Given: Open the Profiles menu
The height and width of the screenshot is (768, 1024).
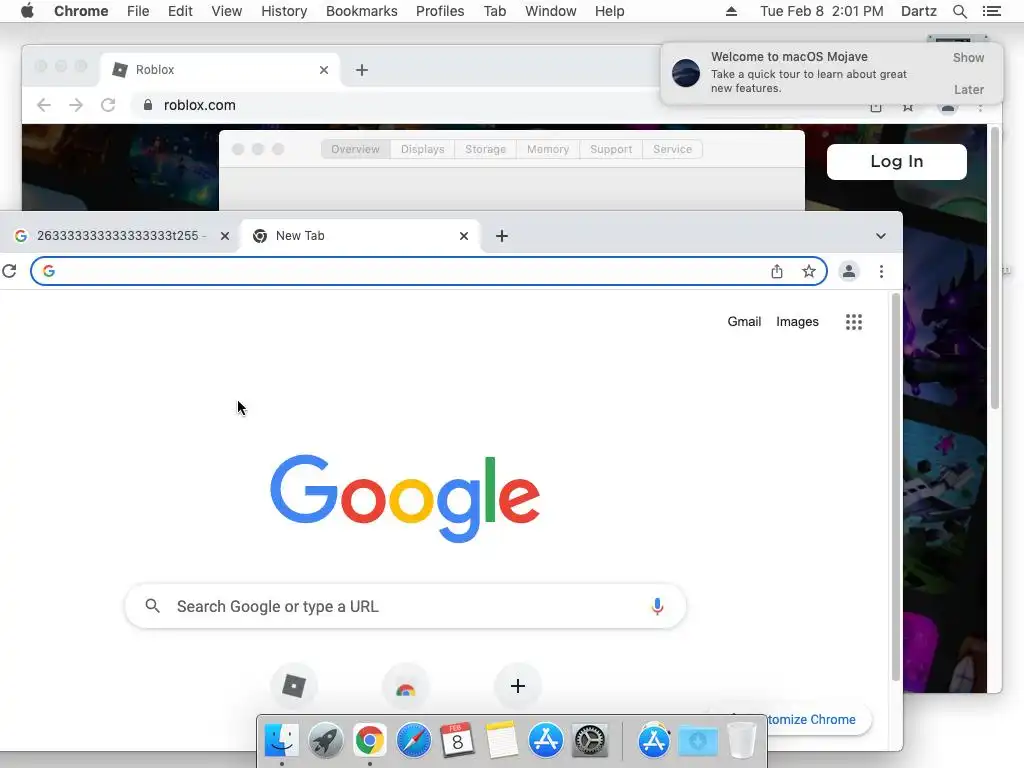Looking at the screenshot, I should point(440,11).
